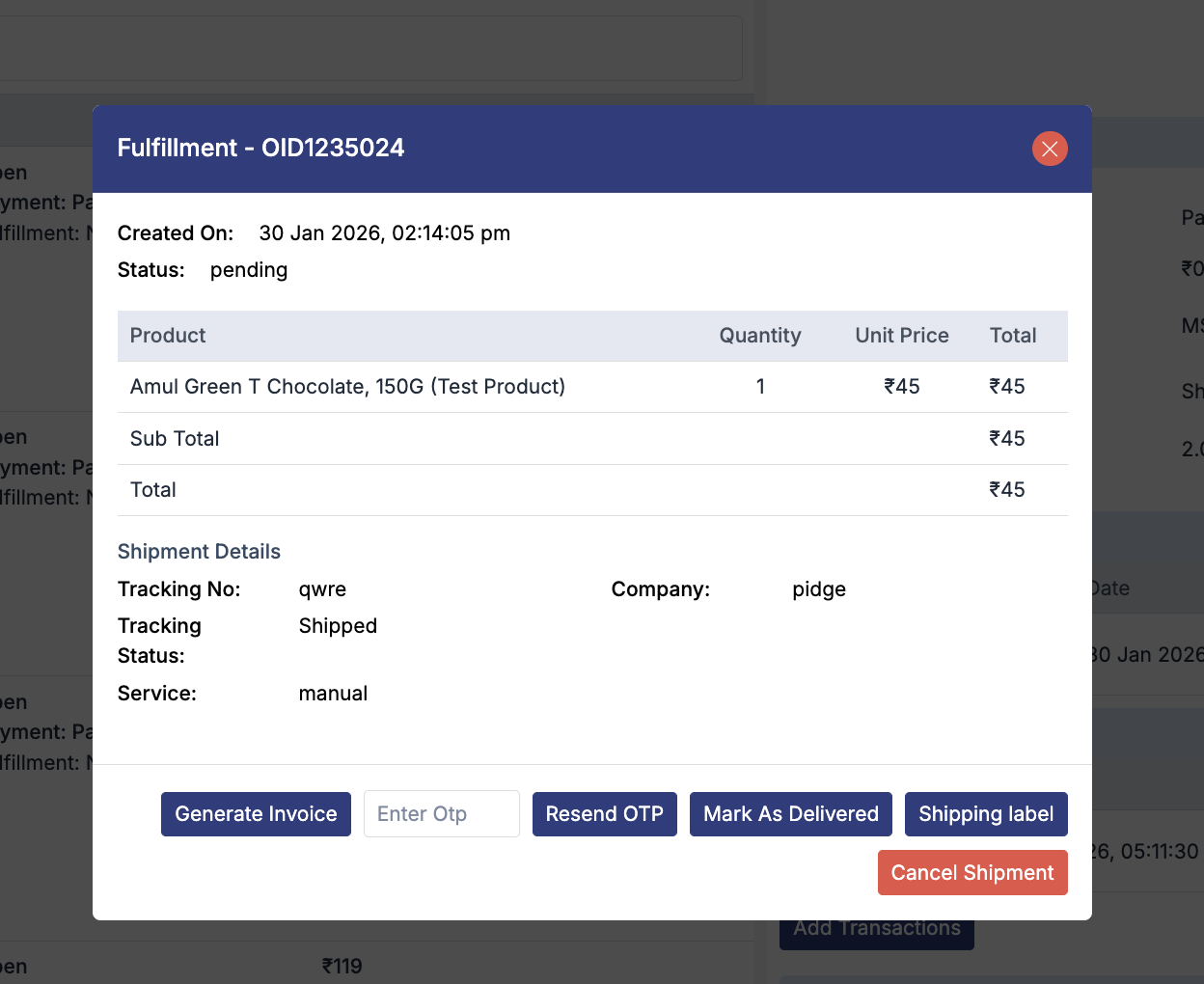
Task: Click the tracking number qwre
Action: pyautogui.click(x=322, y=589)
